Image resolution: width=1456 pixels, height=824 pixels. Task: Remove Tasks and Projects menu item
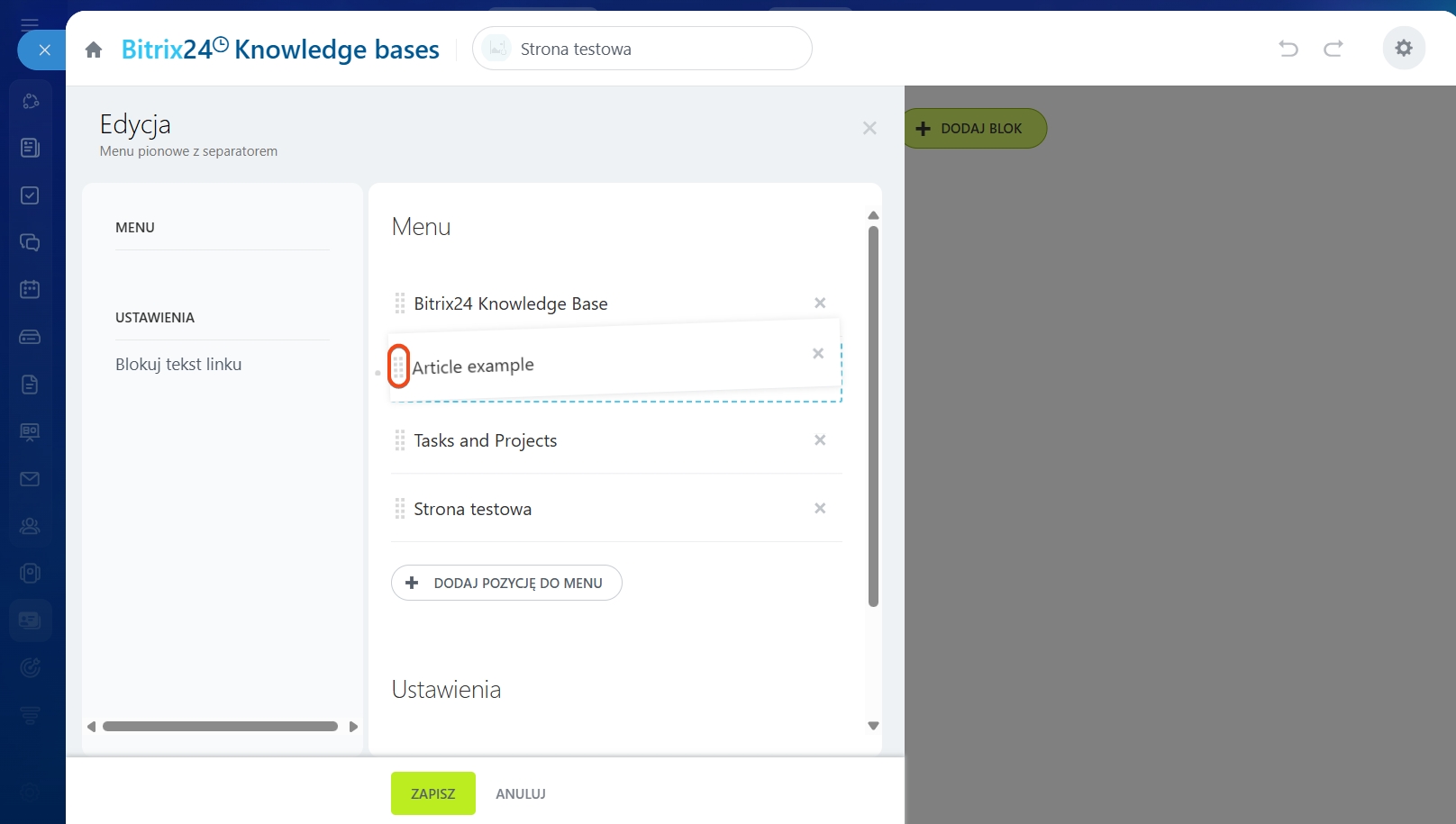point(820,439)
